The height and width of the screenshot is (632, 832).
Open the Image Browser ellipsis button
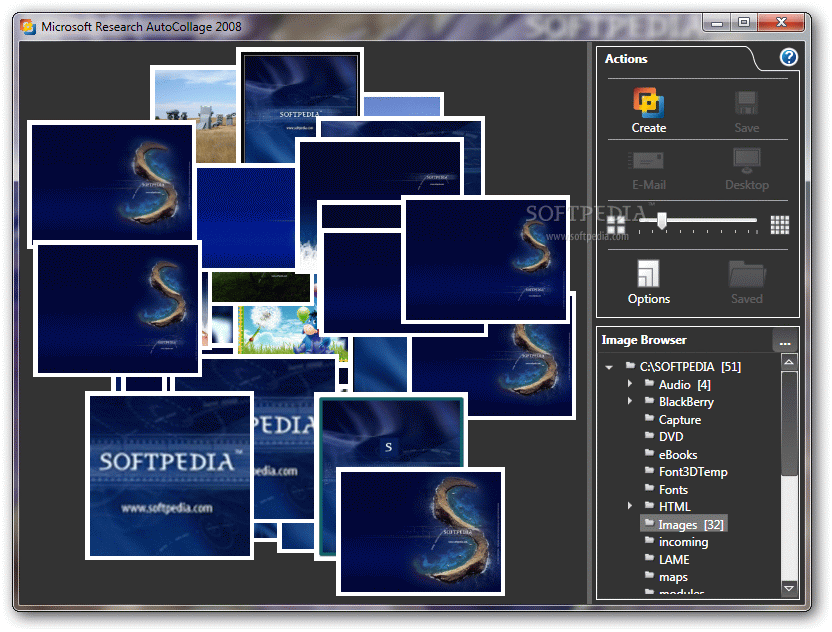pos(785,341)
